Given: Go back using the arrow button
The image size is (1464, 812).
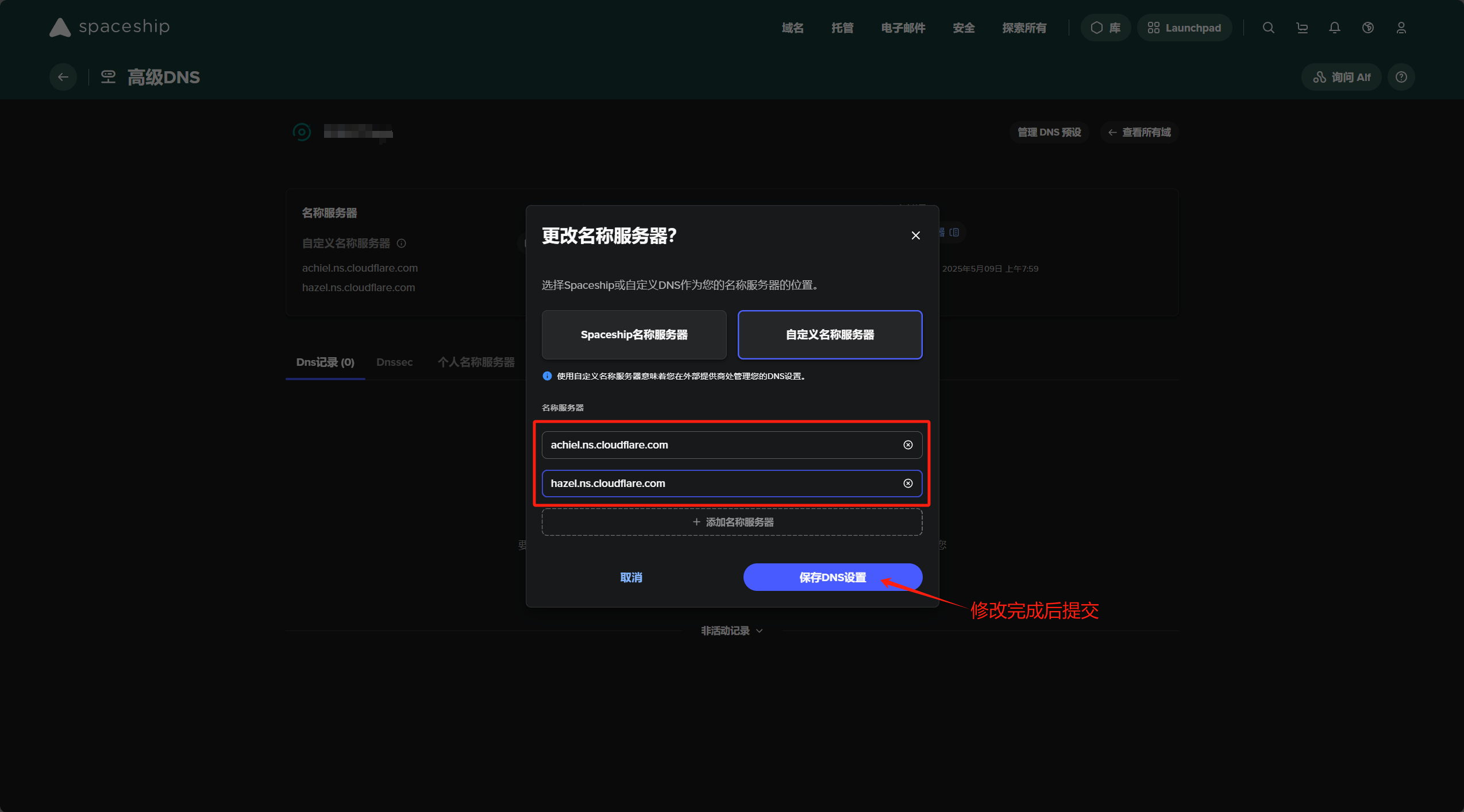Looking at the screenshot, I should point(63,77).
